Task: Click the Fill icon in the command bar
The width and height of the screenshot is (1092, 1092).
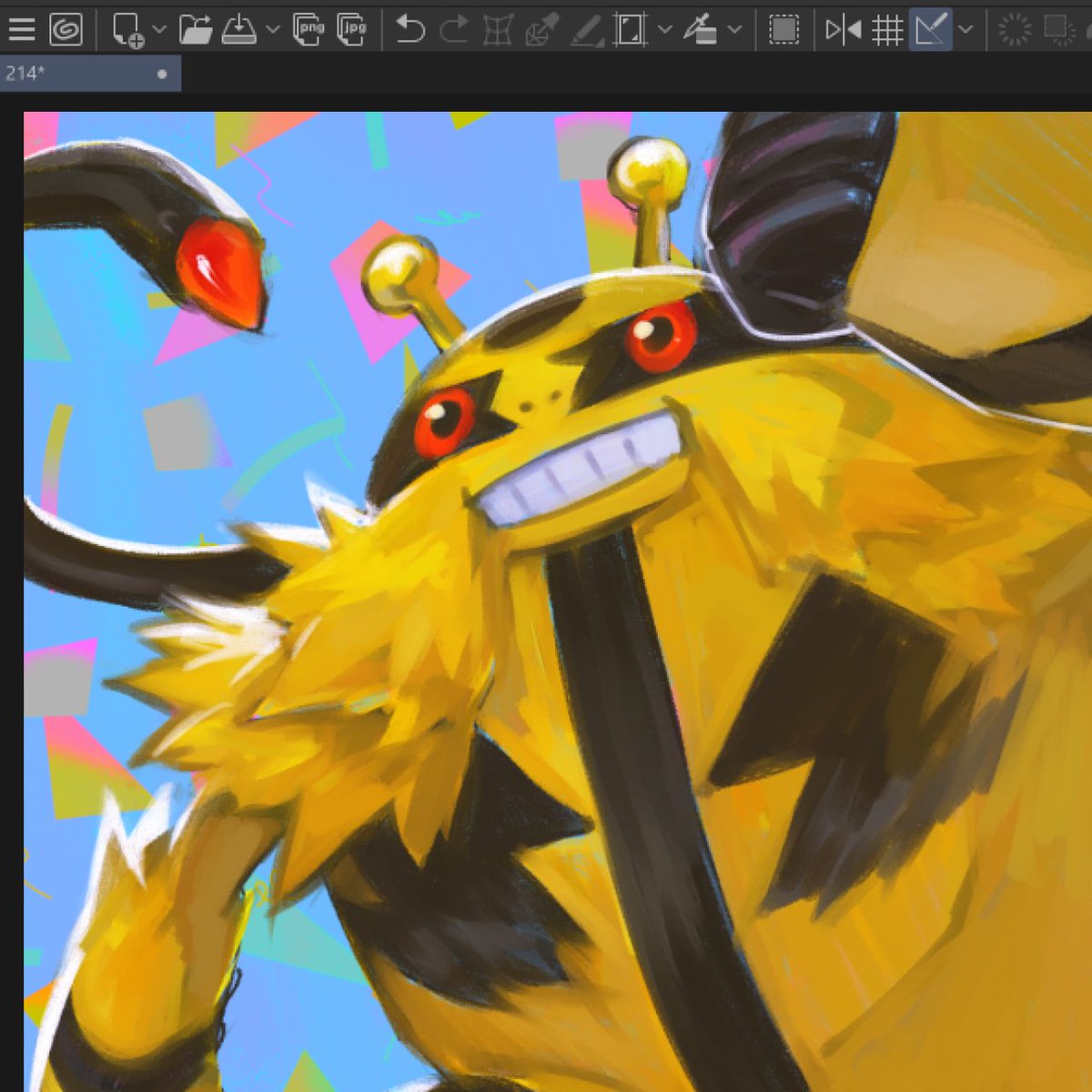Action: [586, 30]
